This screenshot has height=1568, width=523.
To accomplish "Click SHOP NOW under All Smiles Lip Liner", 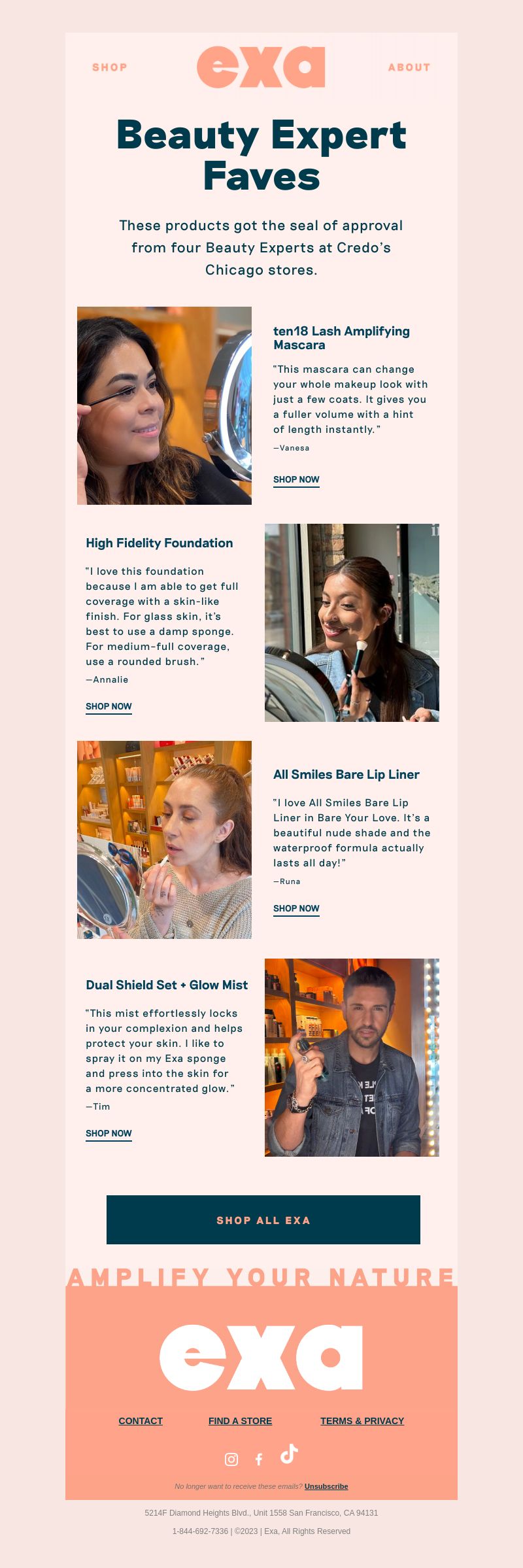I will 296,909.
